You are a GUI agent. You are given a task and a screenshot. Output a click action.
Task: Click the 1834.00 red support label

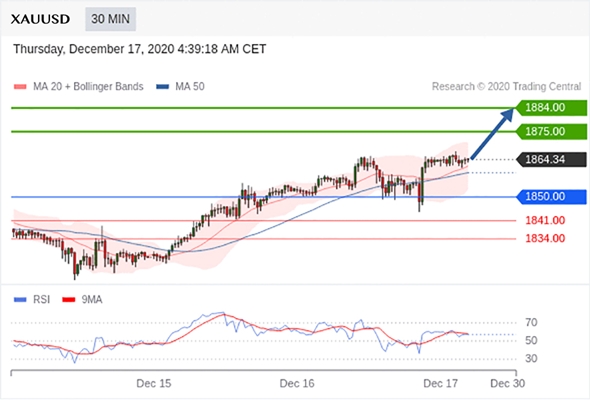(x=545, y=238)
